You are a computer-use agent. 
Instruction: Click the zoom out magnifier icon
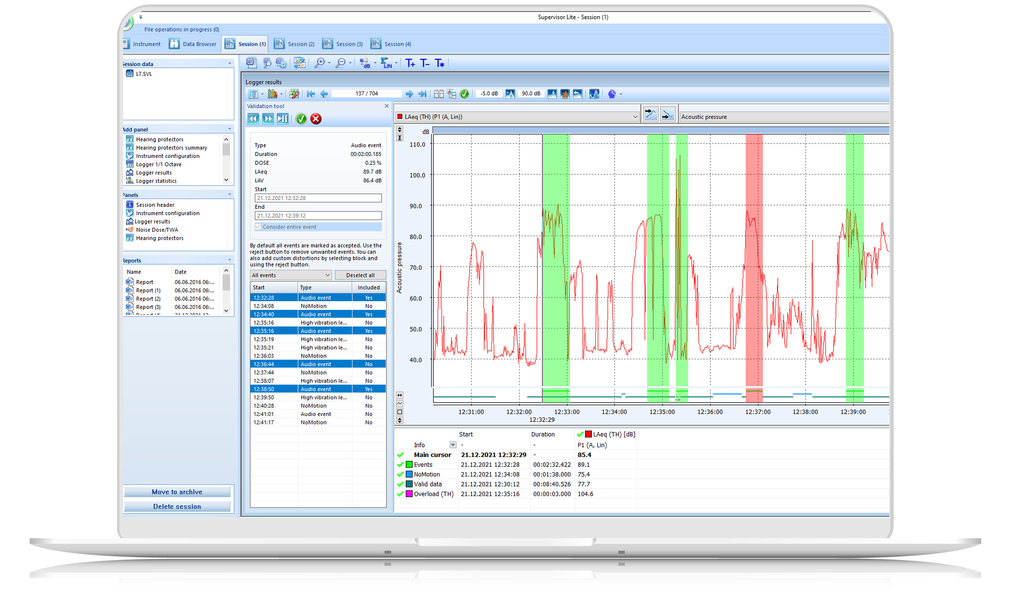click(341, 63)
